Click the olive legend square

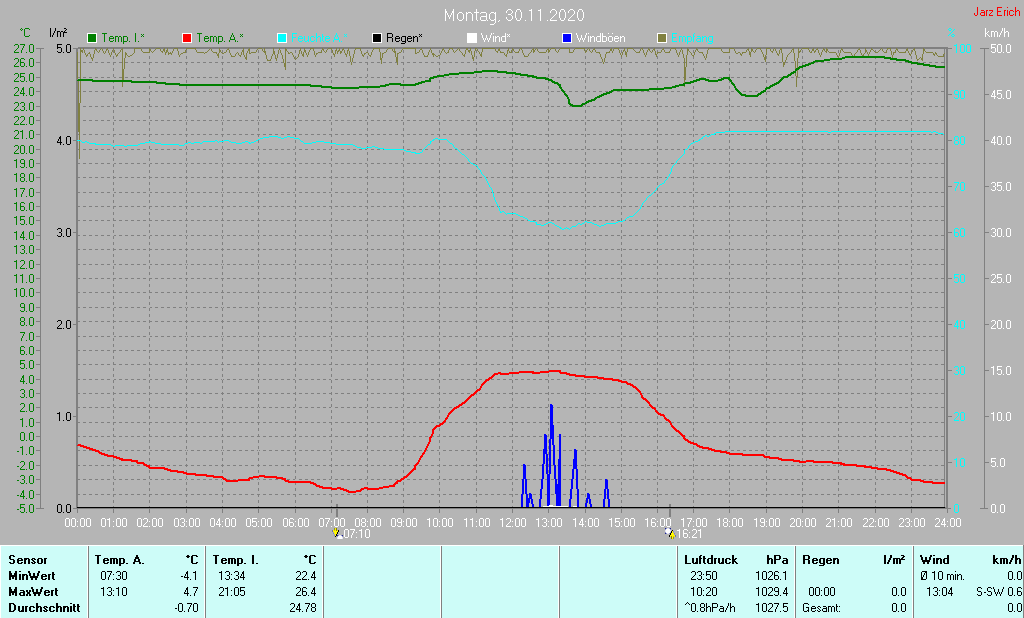click(x=661, y=38)
